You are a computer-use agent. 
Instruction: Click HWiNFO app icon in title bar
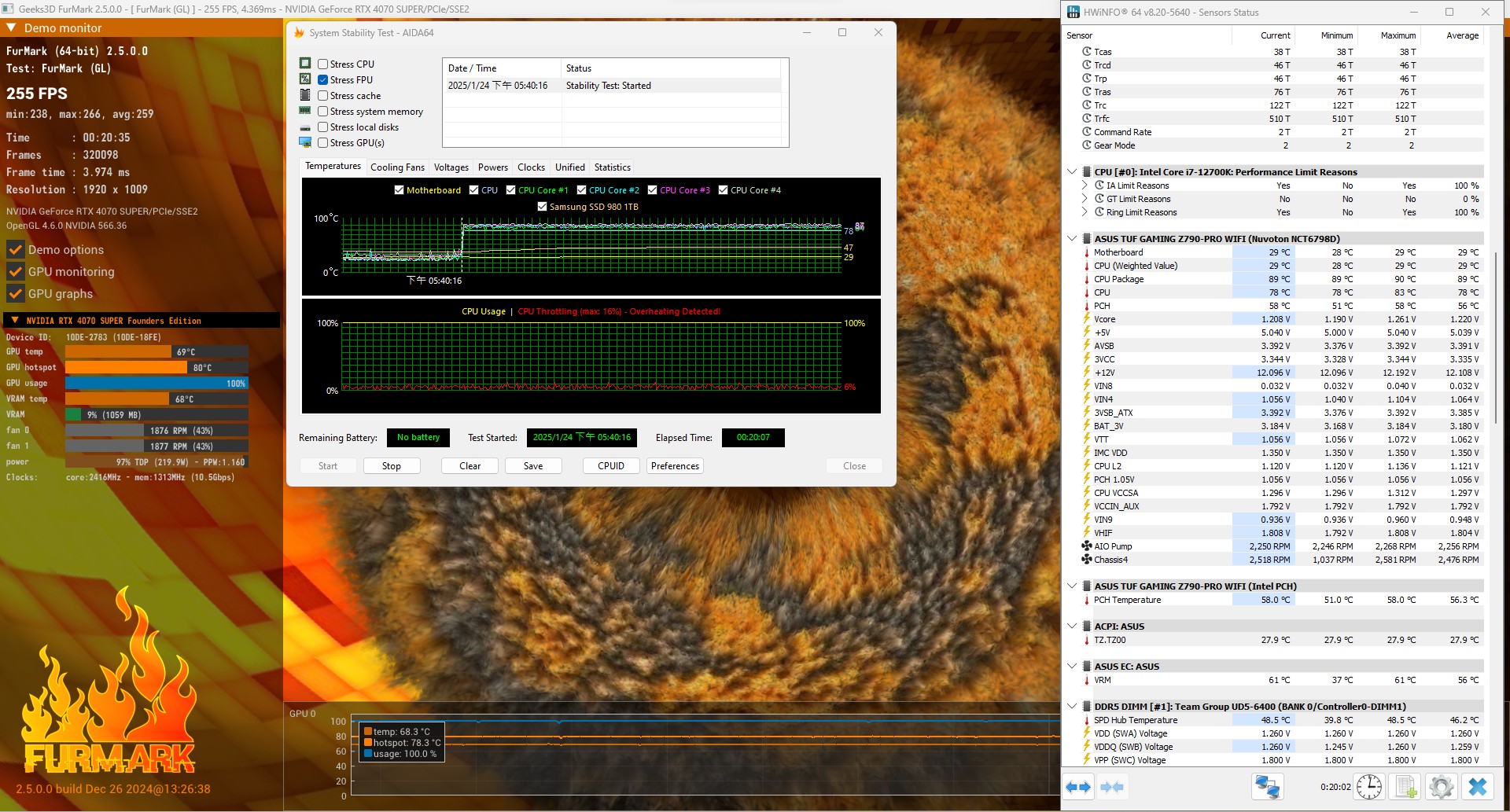click(1074, 12)
